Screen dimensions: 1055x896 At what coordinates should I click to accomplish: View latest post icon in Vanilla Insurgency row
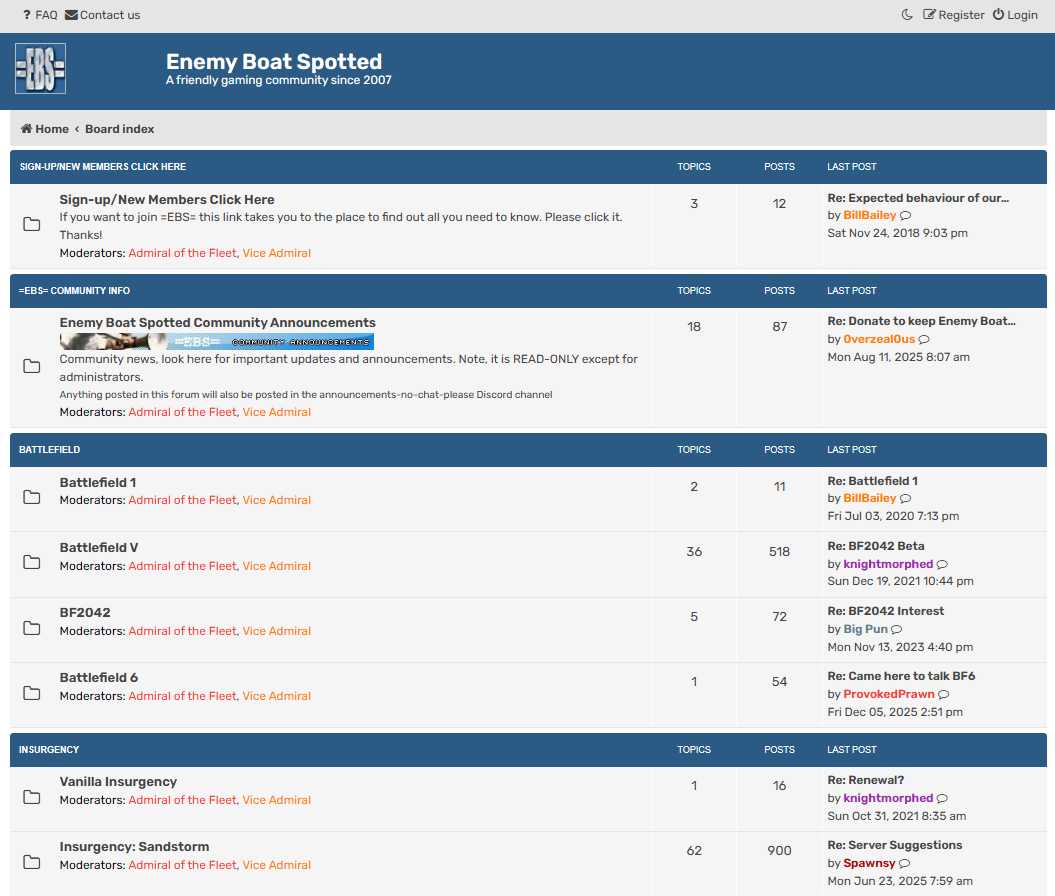(x=942, y=798)
